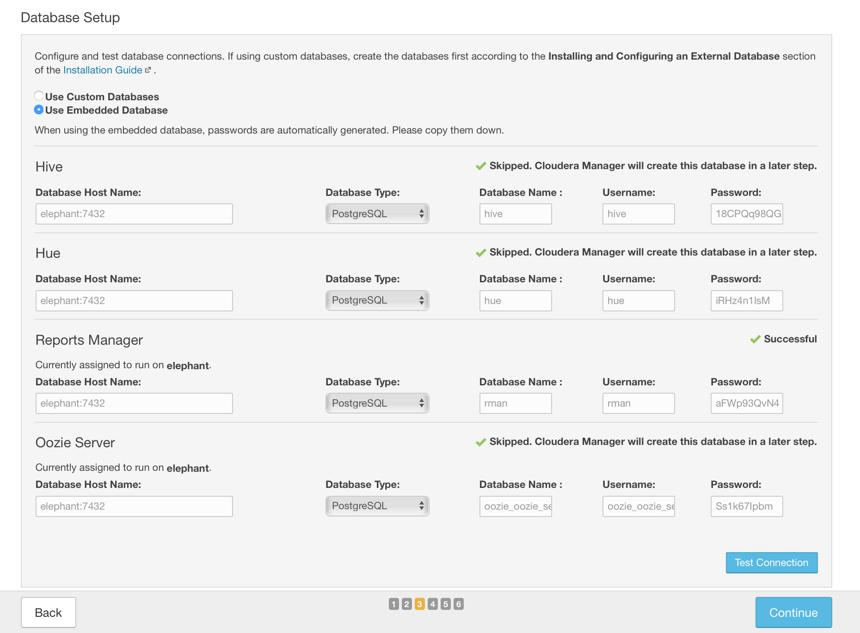
Task: Click Hive Database Host Name field
Action: pos(134,214)
